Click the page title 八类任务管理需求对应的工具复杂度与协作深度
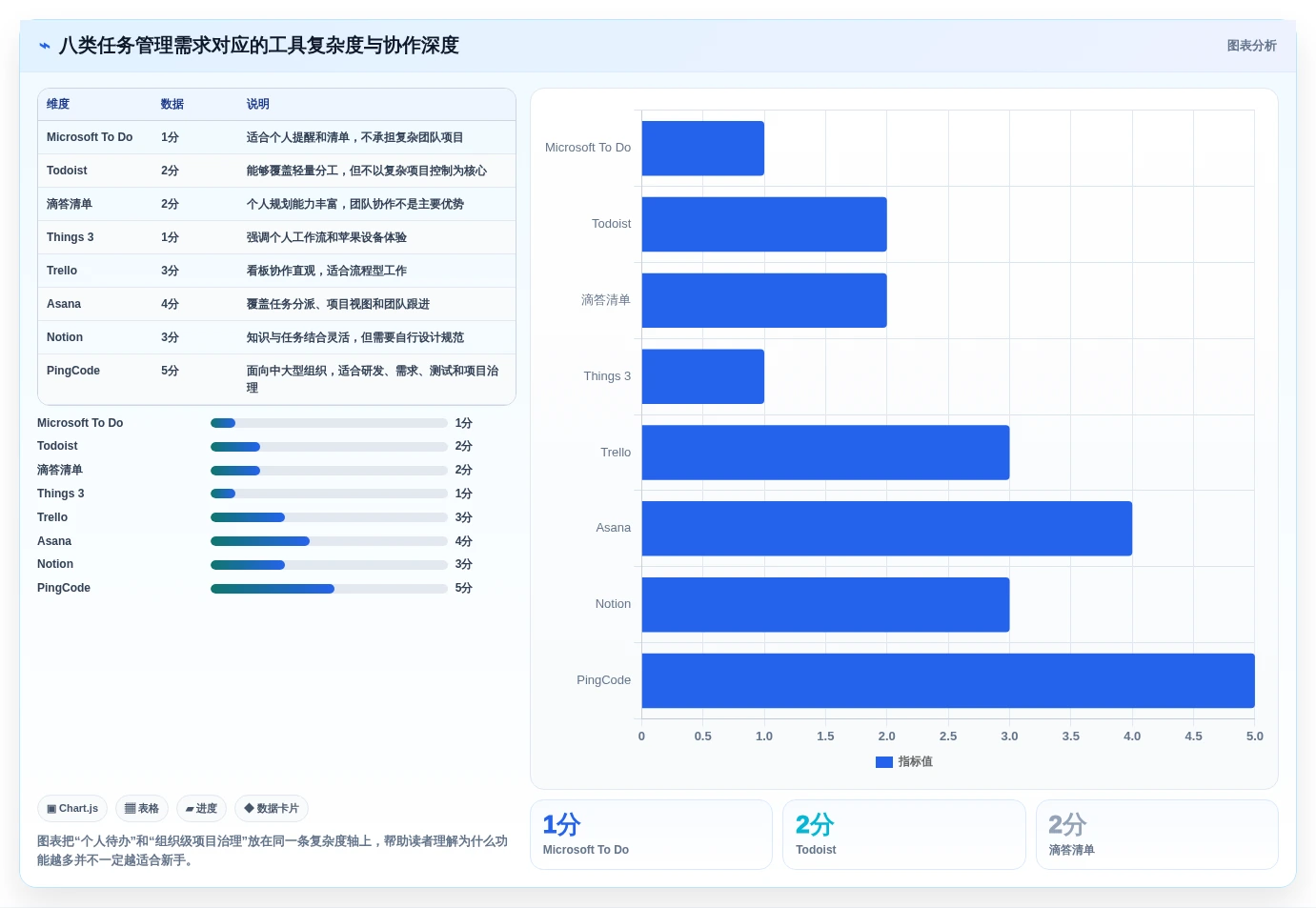1316x908 pixels. coord(259,46)
